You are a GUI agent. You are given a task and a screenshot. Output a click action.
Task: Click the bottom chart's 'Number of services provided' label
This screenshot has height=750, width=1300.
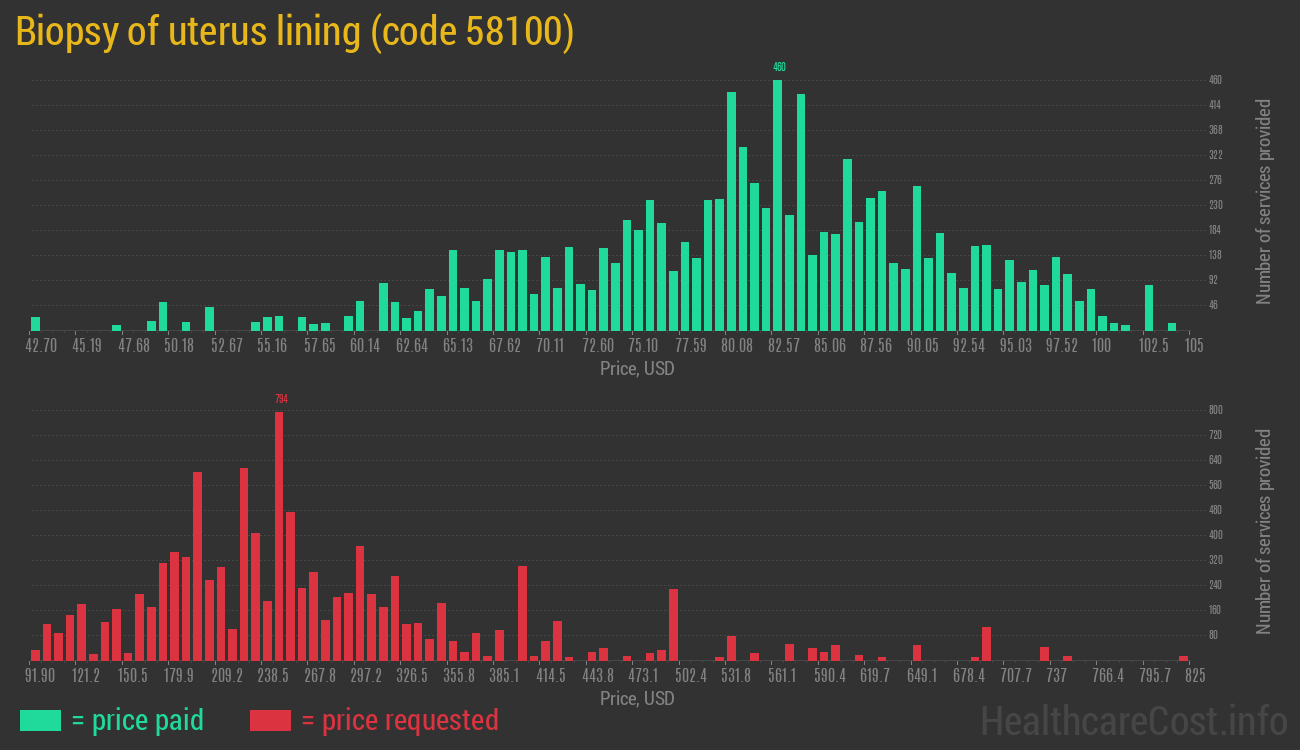click(1264, 532)
